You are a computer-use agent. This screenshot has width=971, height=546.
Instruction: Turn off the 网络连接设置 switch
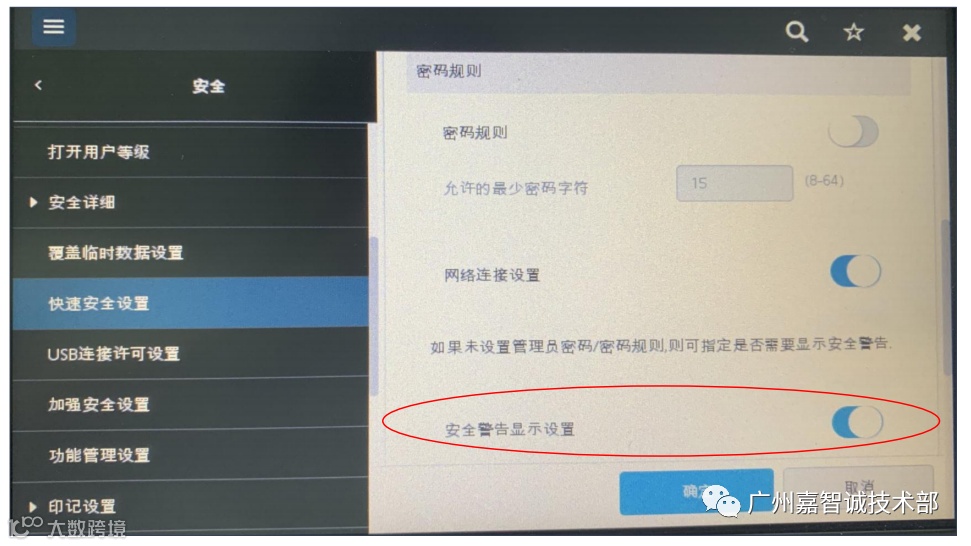click(x=855, y=271)
